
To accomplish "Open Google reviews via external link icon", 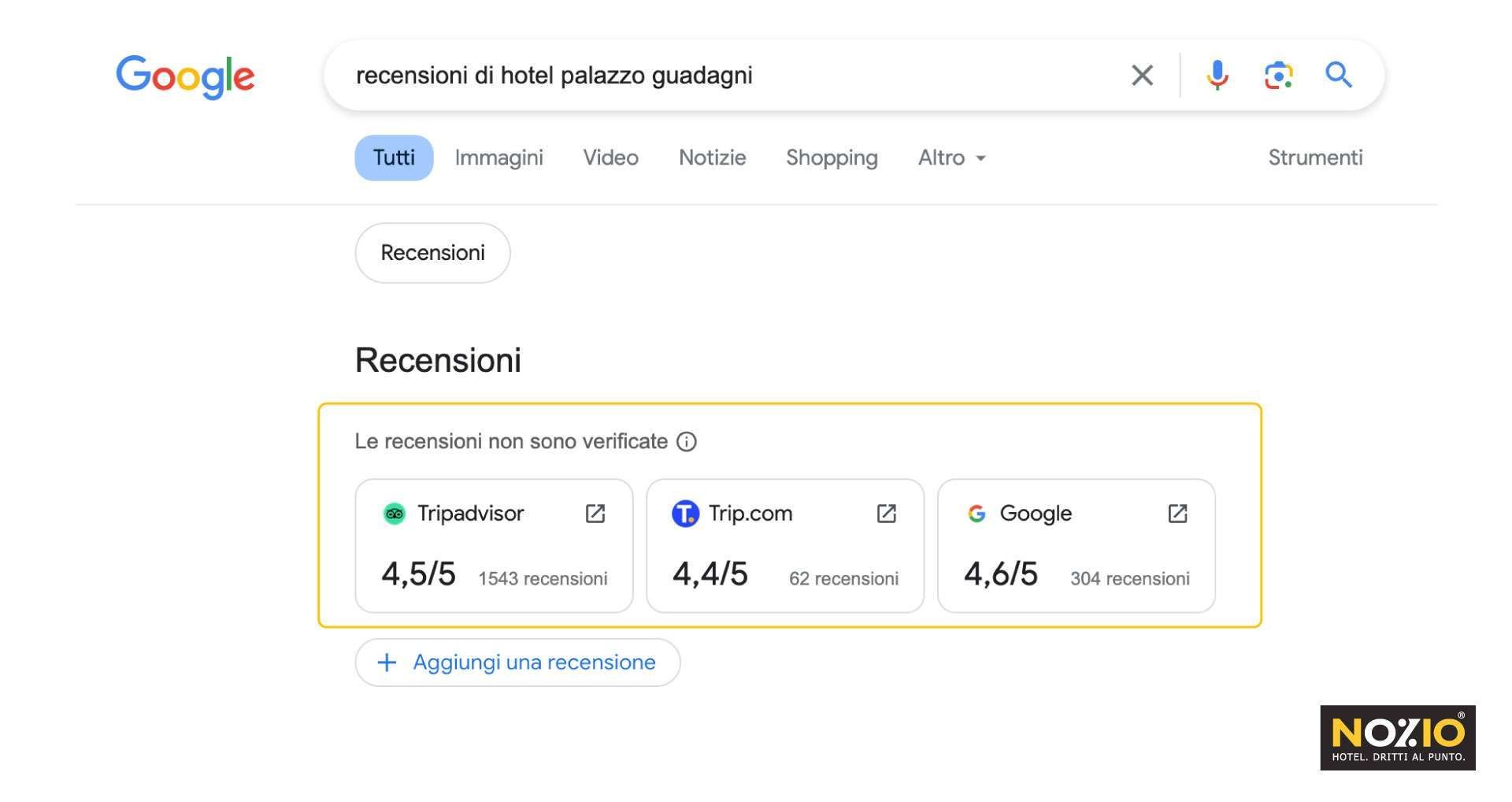I will pyautogui.click(x=1177, y=513).
